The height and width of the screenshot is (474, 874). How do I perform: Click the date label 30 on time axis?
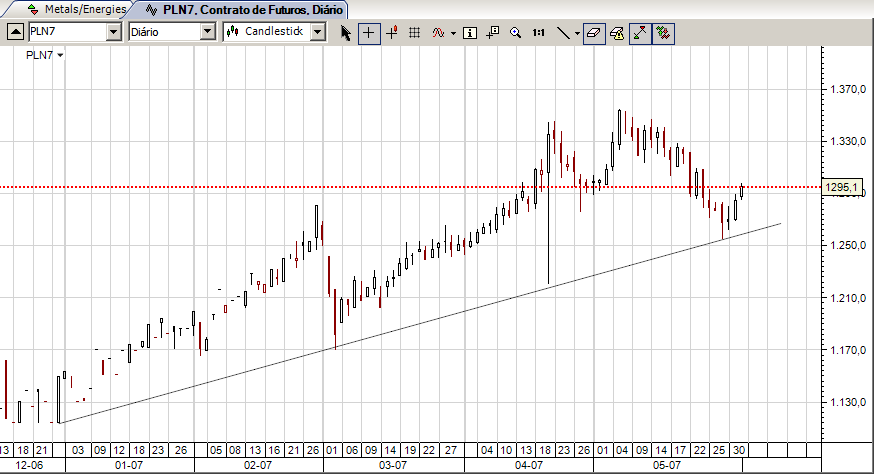pos(739,450)
